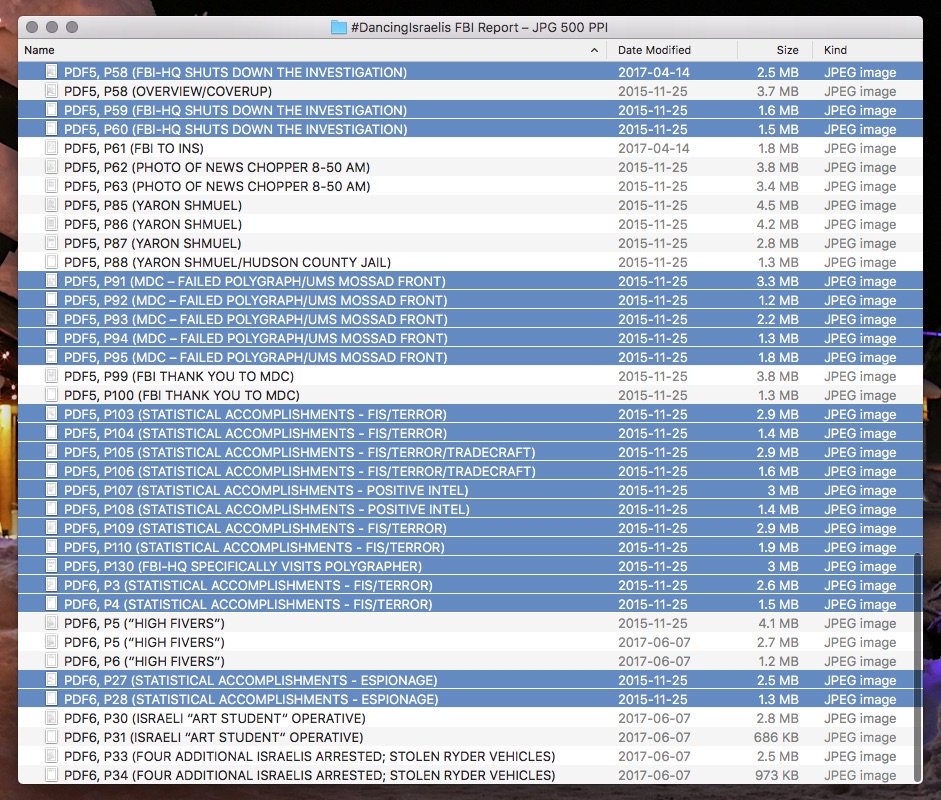Click the 686 KB size value
Viewport: 941px width, 800px height.
[x=776, y=737]
